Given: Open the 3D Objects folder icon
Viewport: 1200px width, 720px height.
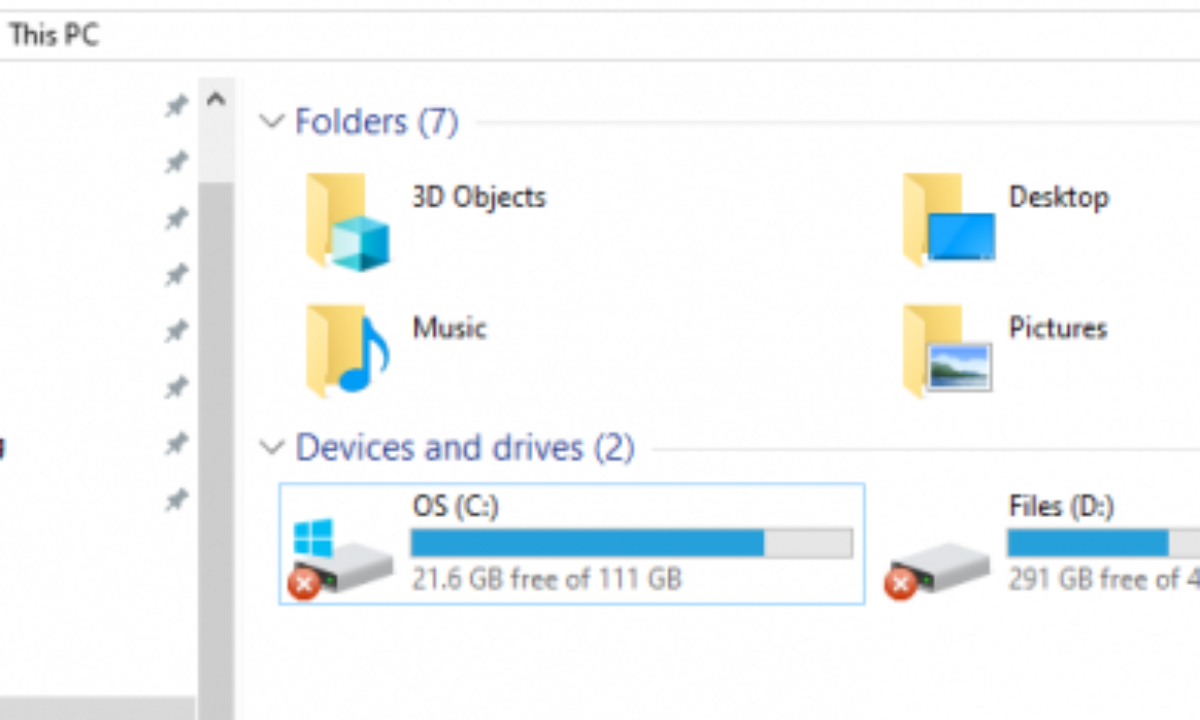Looking at the screenshot, I should [347, 221].
